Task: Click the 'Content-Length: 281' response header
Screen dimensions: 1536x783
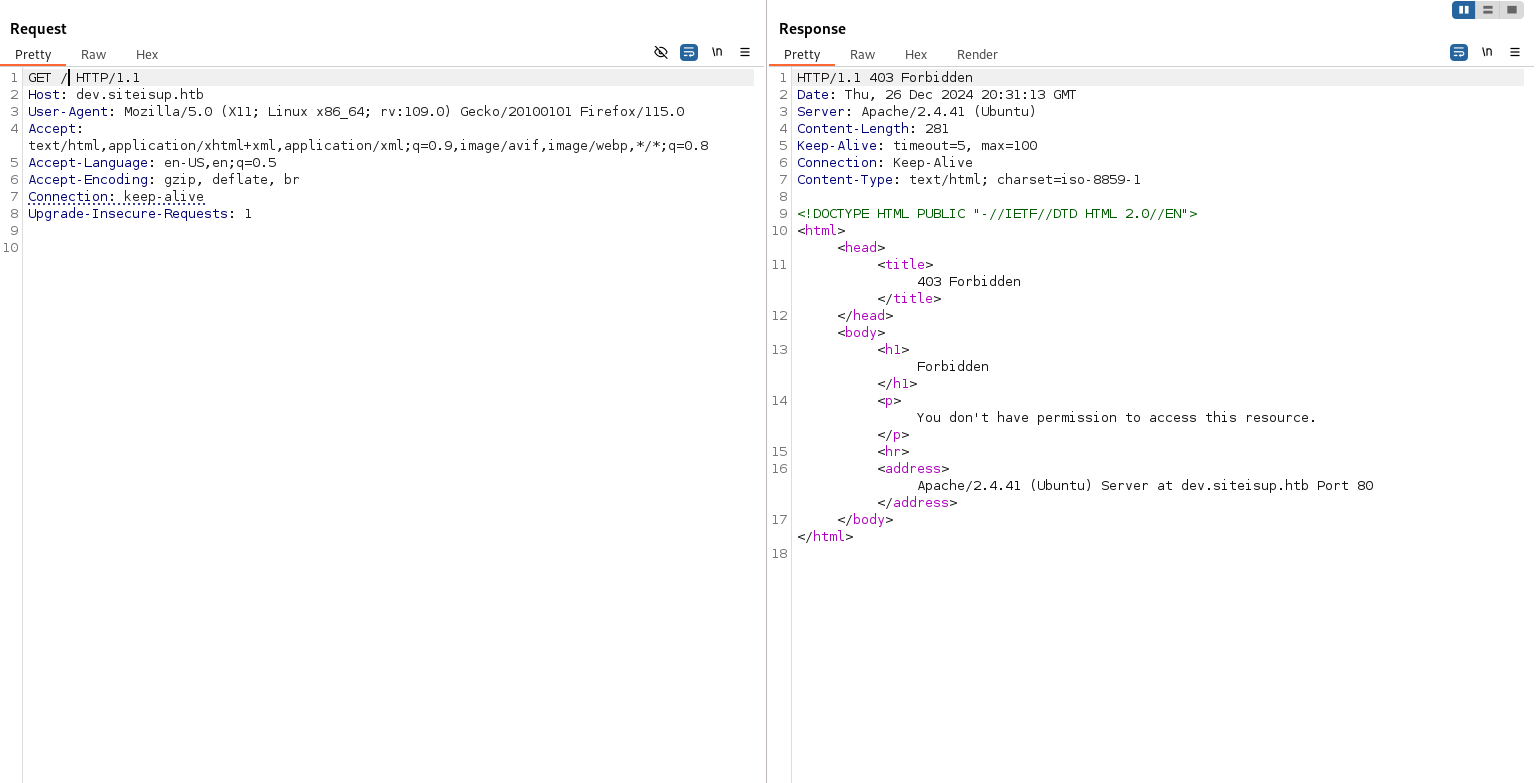Action: pos(873,128)
